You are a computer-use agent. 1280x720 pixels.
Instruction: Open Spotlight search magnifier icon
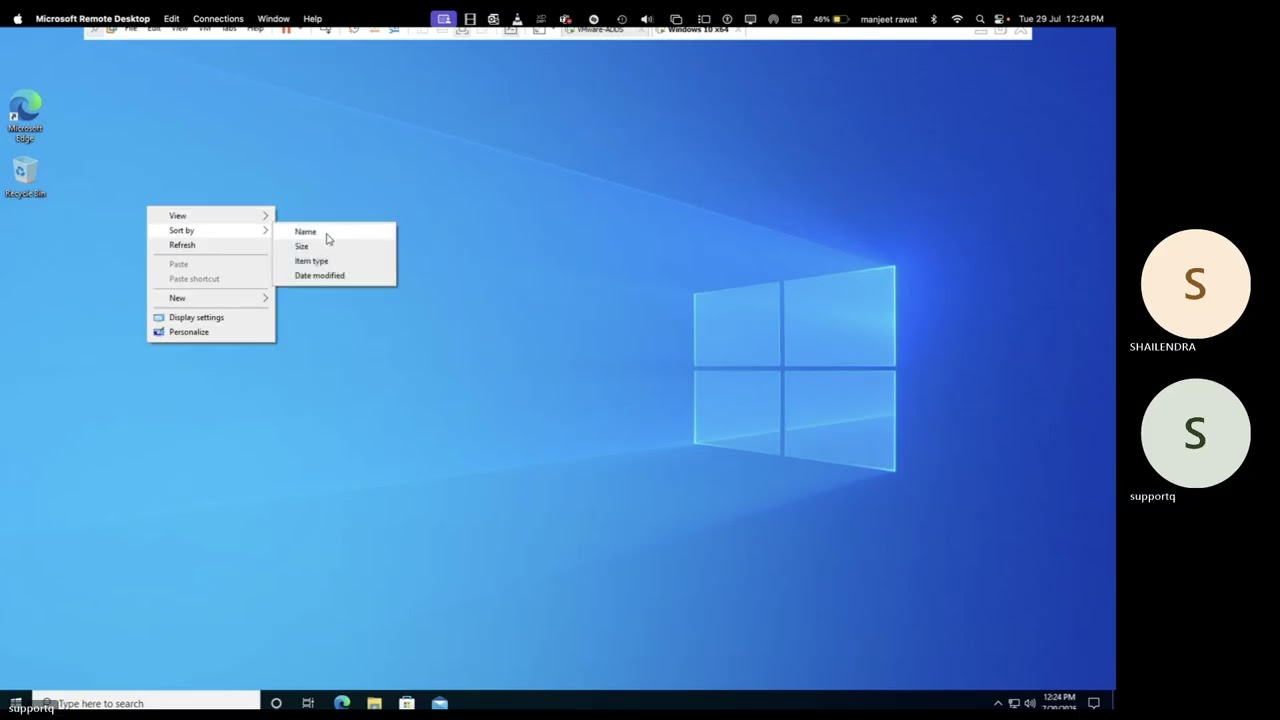(x=980, y=18)
